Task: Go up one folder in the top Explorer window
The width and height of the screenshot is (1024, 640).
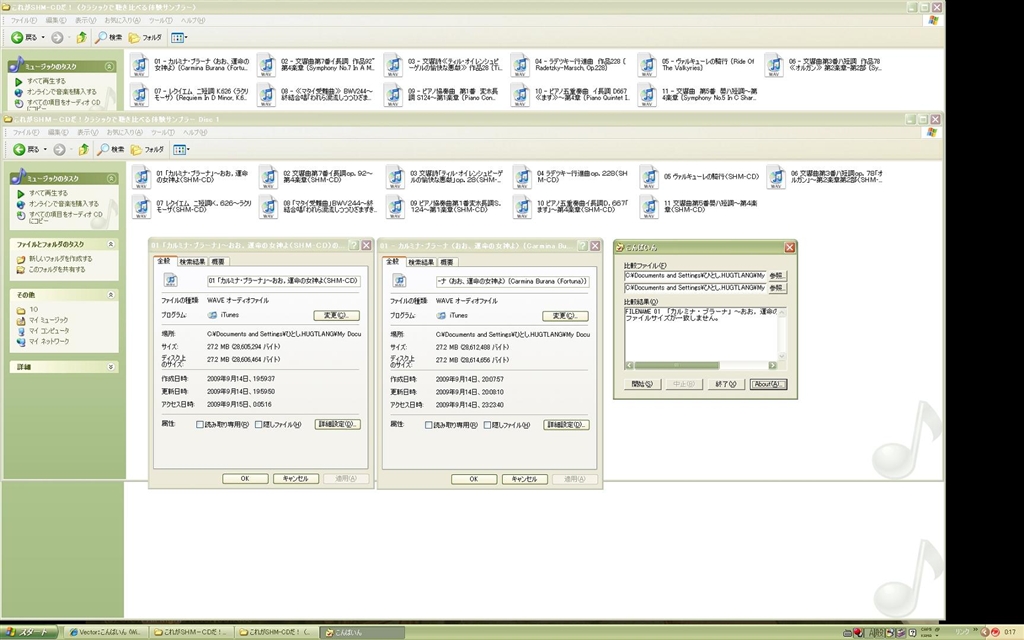Action: coord(81,38)
